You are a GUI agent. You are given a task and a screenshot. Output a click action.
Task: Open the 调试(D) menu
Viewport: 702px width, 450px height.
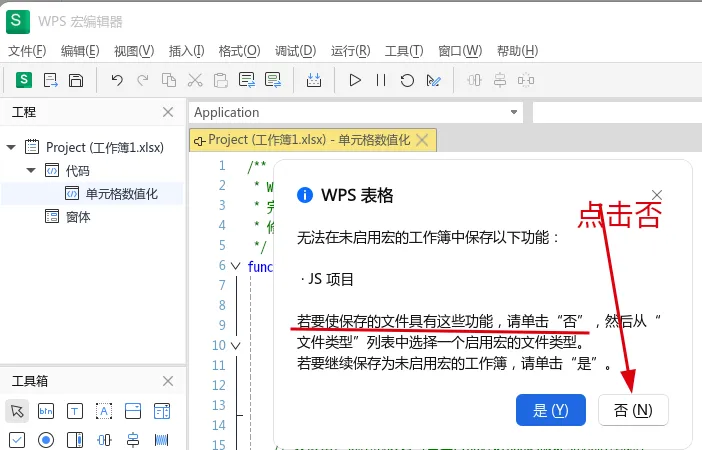pos(295,51)
